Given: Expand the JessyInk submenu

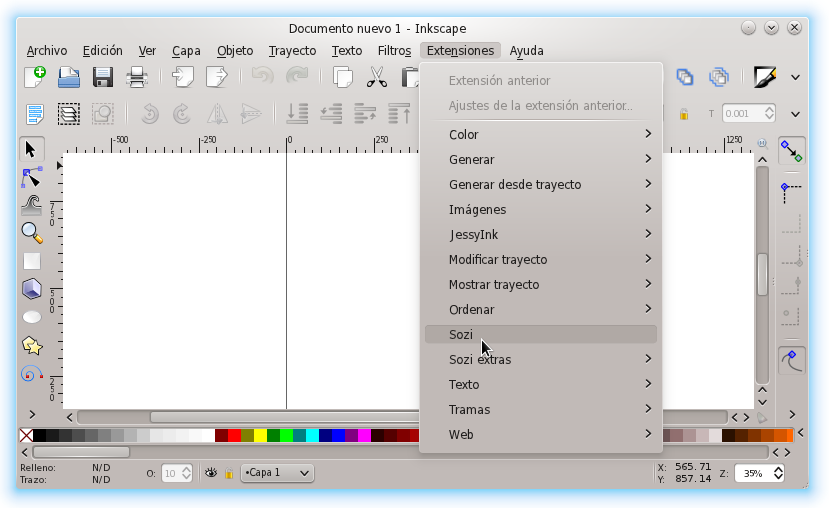Looking at the screenshot, I should click(x=541, y=234).
